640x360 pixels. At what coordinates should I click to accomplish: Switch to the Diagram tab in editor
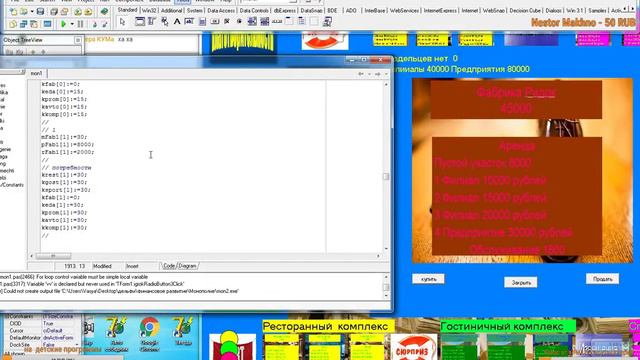pyautogui.click(x=187, y=266)
